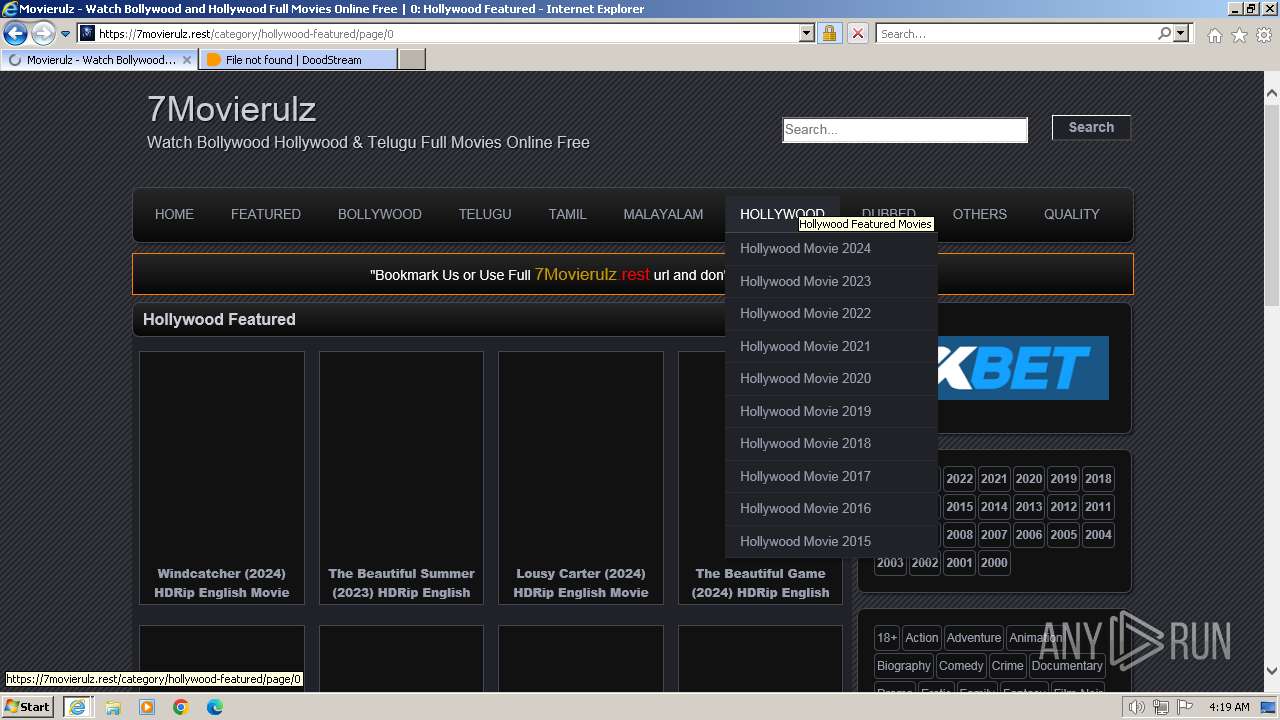Screen dimensions: 1280x720
Task: Click the security lock icon in address bar
Action: [x=829, y=33]
